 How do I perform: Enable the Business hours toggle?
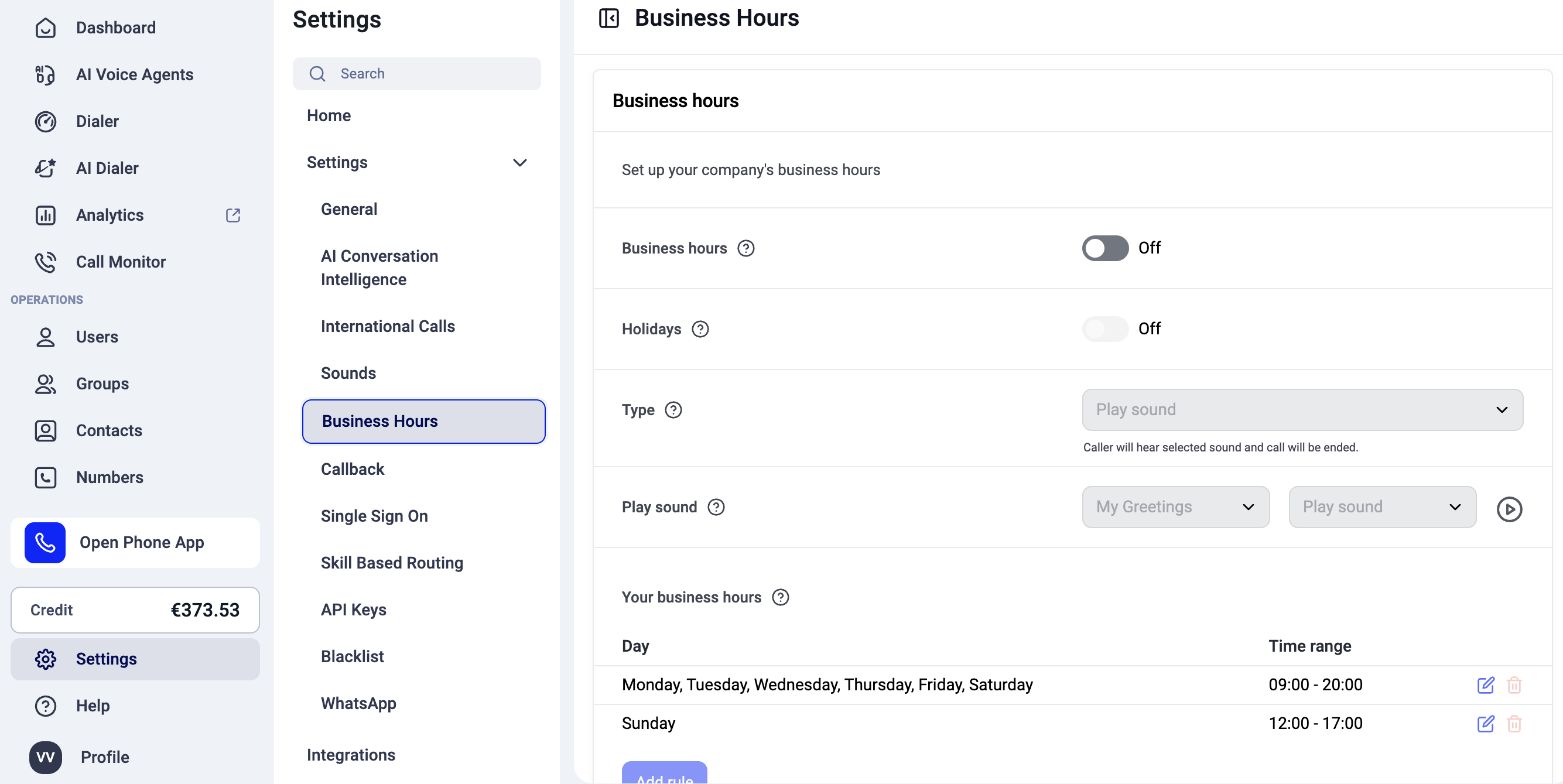pyautogui.click(x=1105, y=248)
